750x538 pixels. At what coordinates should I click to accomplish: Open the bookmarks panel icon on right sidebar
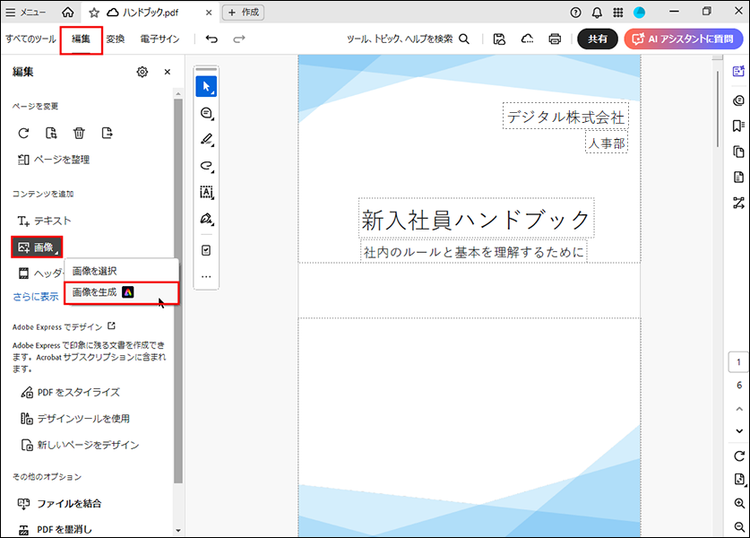tap(739, 125)
